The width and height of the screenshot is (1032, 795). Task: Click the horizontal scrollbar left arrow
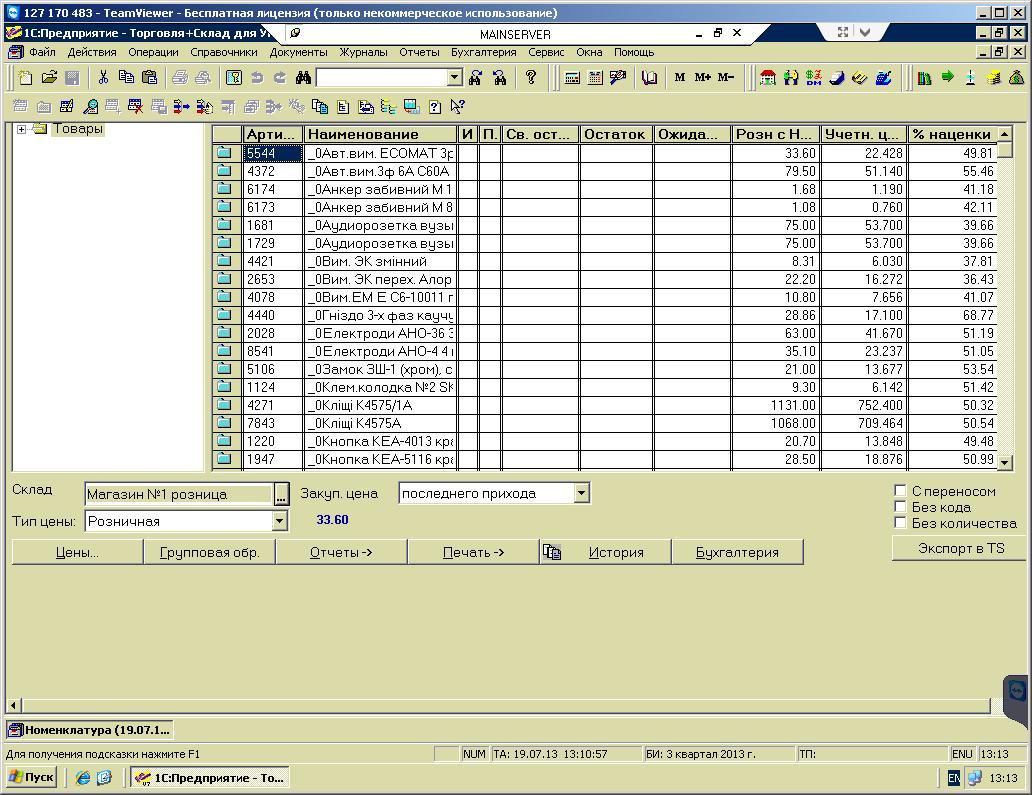coord(13,705)
